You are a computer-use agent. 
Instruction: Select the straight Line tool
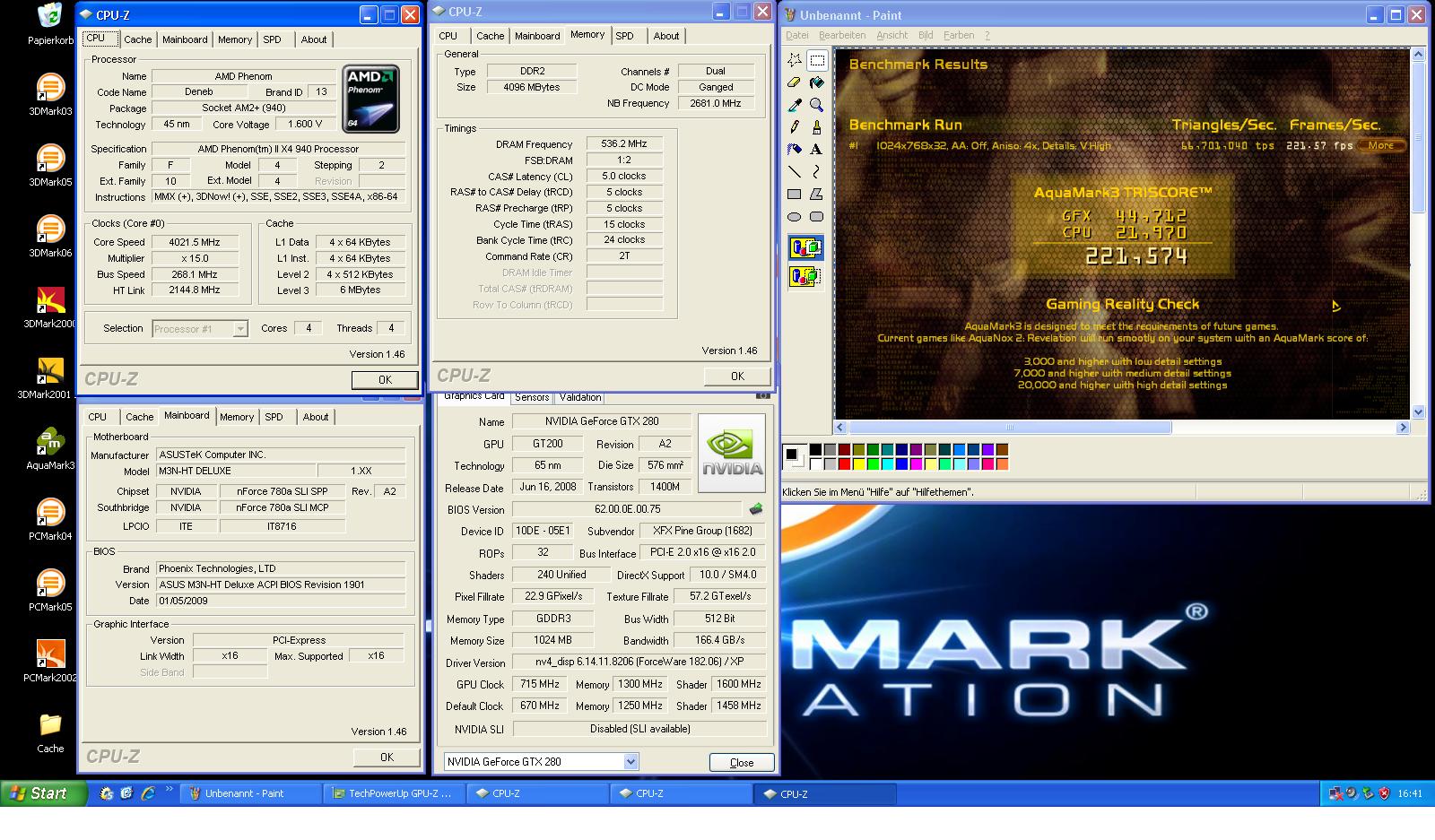[795, 171]
